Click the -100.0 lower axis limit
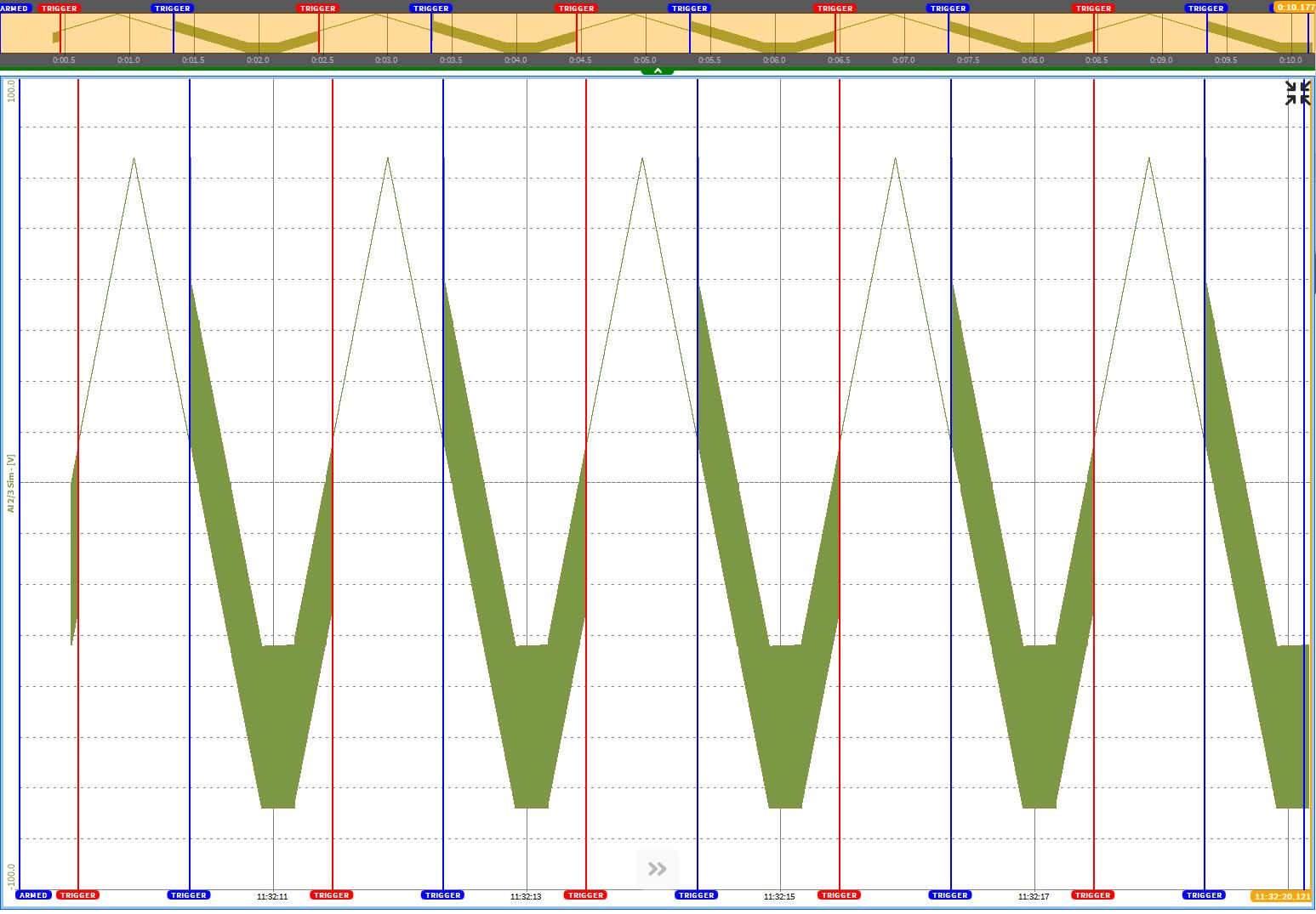Viewport: 1316px width, 914px height. [x=11, y=876]
